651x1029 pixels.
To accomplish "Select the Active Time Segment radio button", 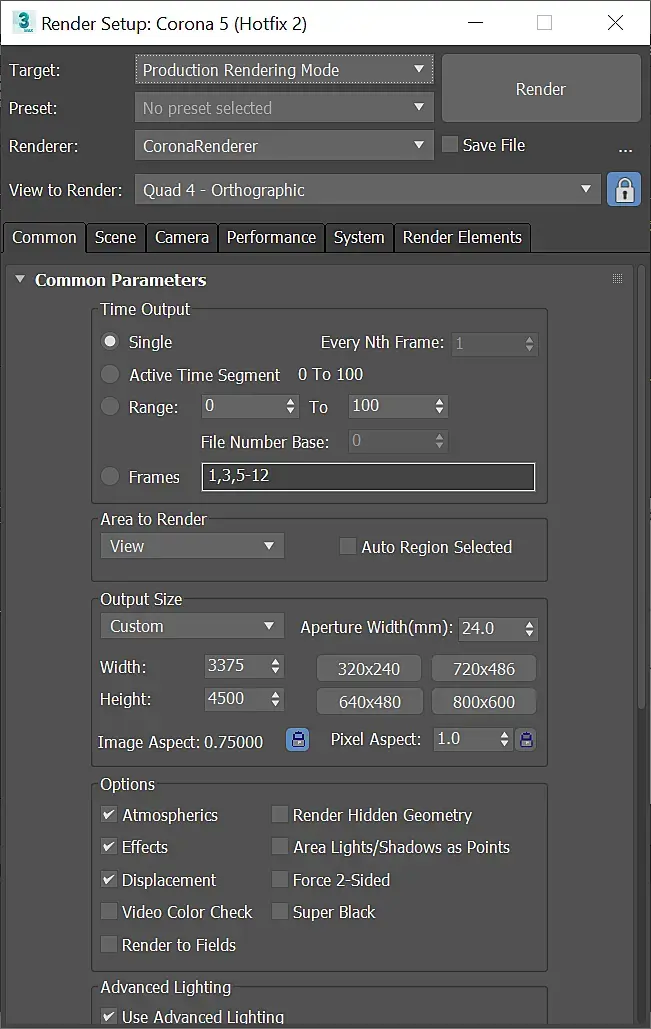I will 110,375.
